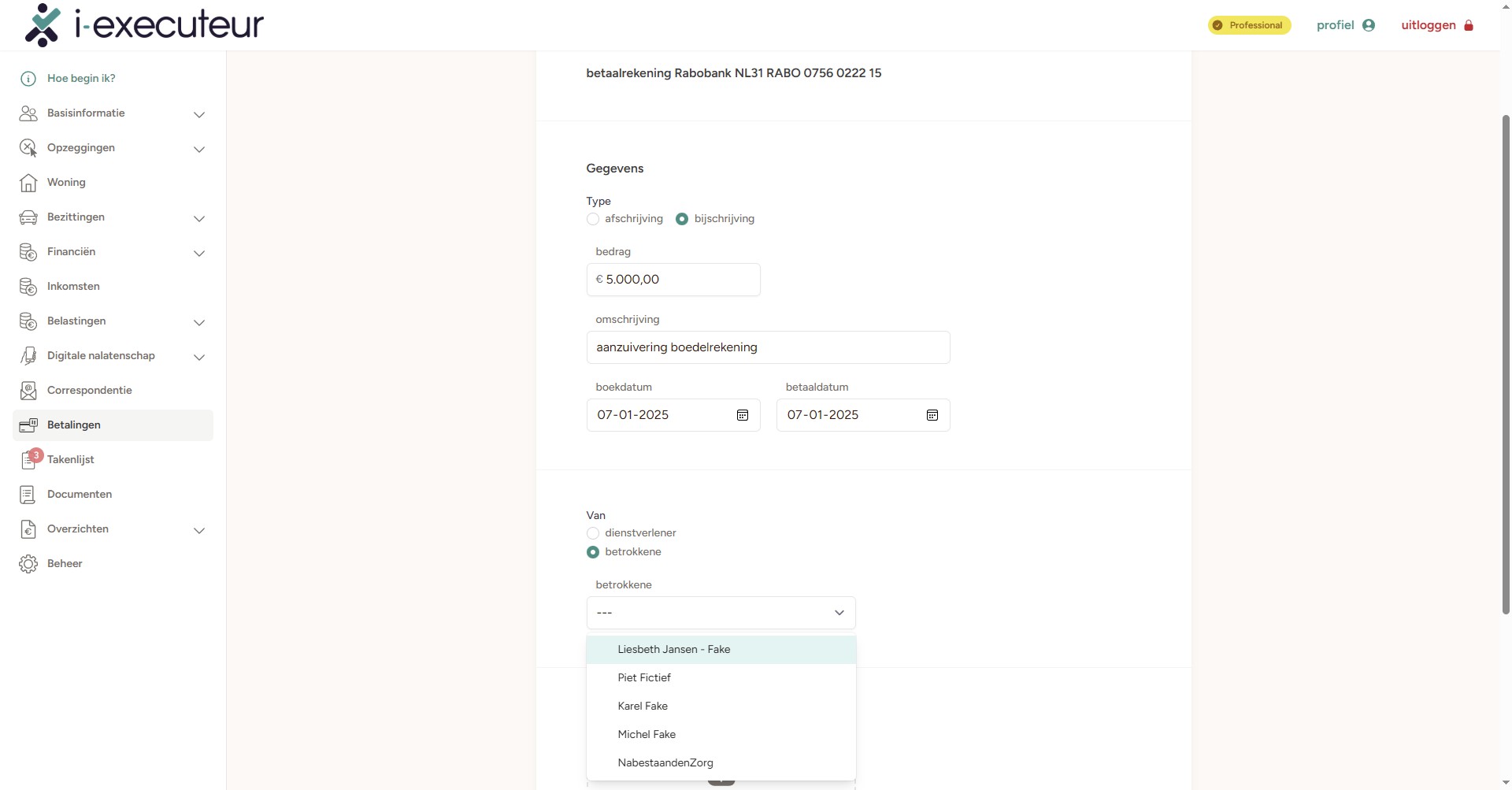Open the boekdatum calendar picker icon
This screenshot has height=790, width=1512.
click(x=742, y=415)
